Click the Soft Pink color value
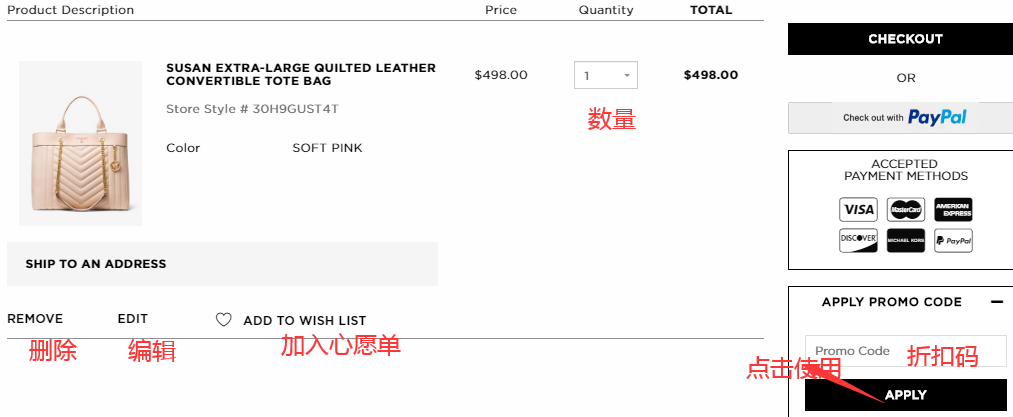The image size is (1013, 417). tap(327, 148)
